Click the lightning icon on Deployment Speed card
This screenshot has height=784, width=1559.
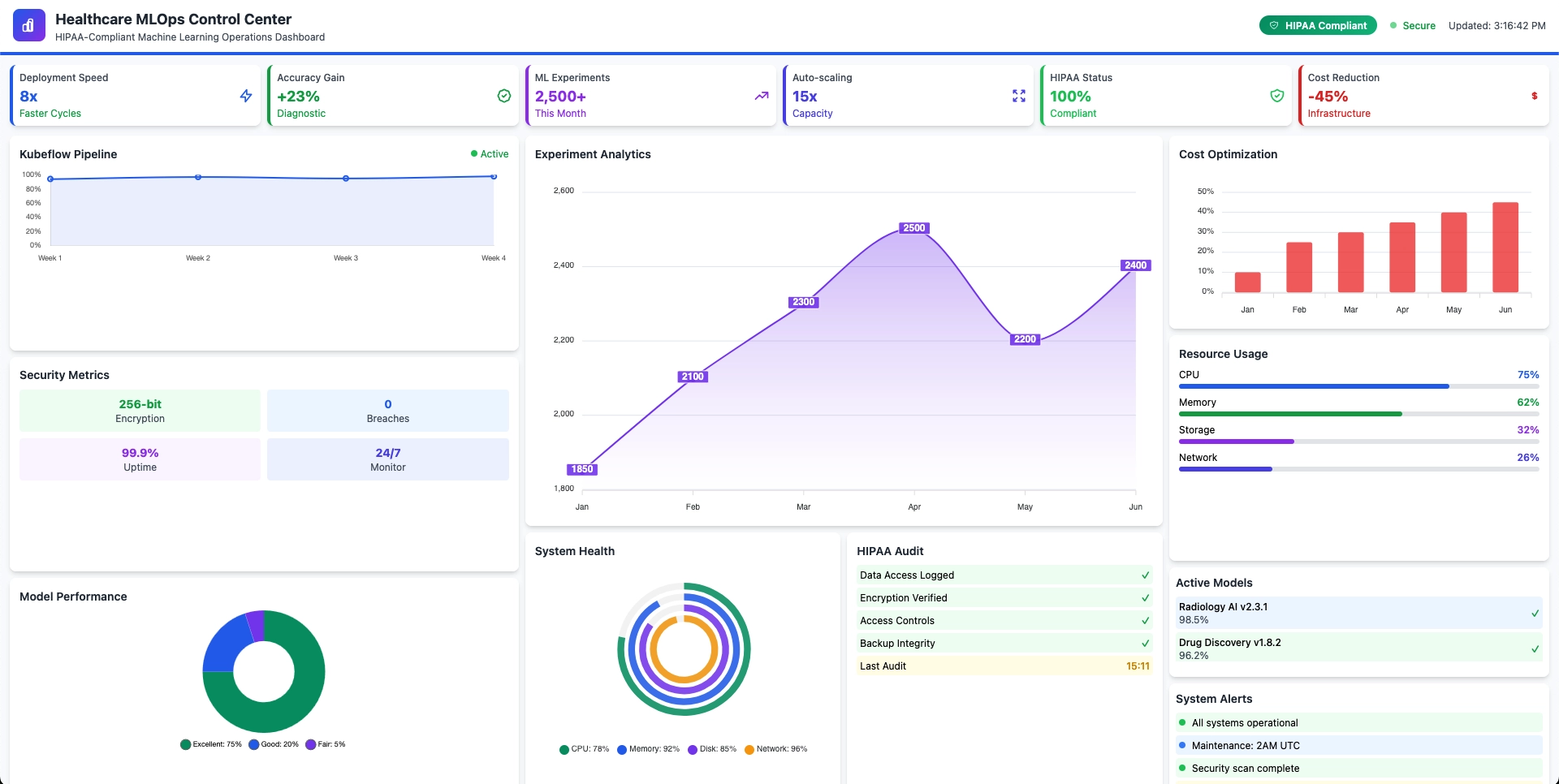coord(246,96)
